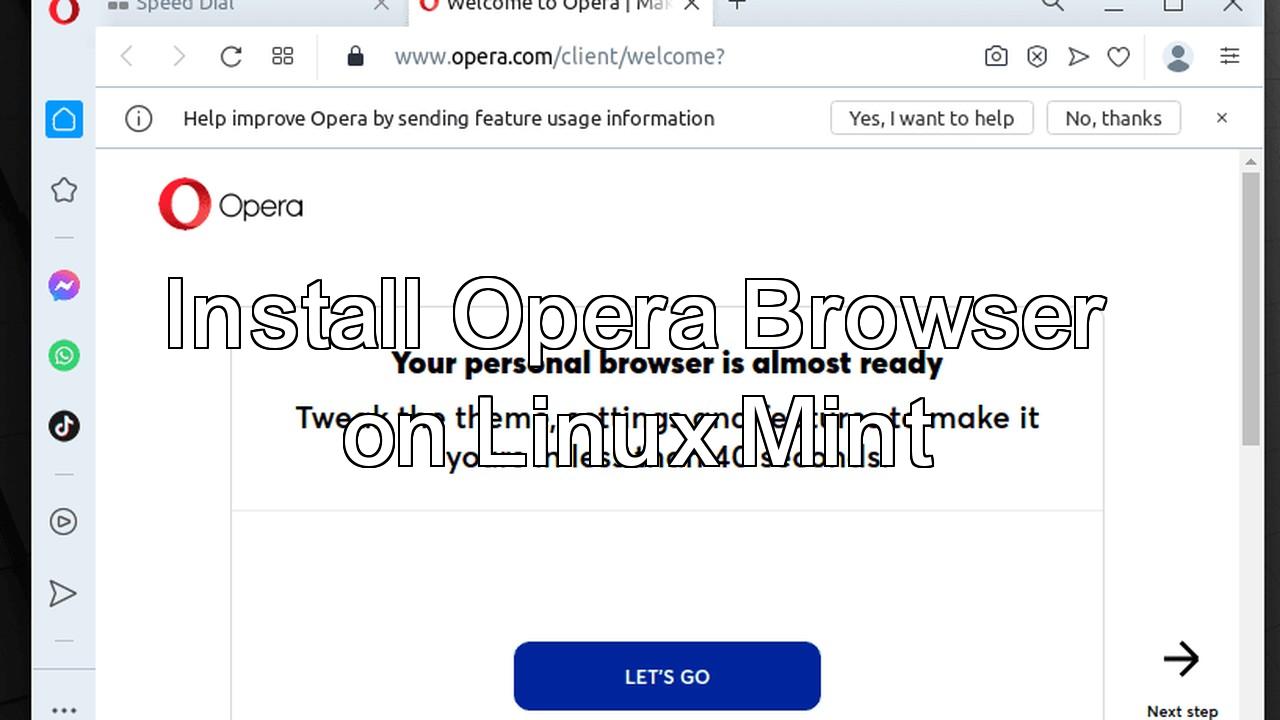This screenshot has width=1280, height=720.
Task: Click Yes, I want to help
Action: [931, 118]
